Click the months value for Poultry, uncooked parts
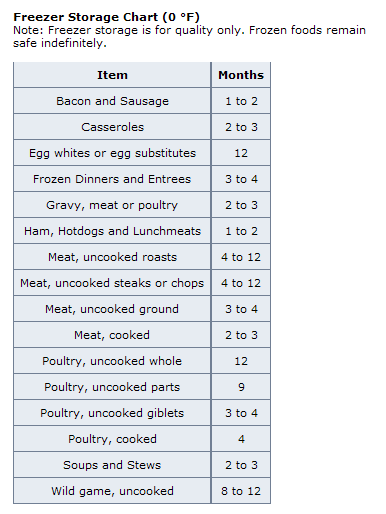The width and height of the screenshot is (386, 514). tap(241, 387)
